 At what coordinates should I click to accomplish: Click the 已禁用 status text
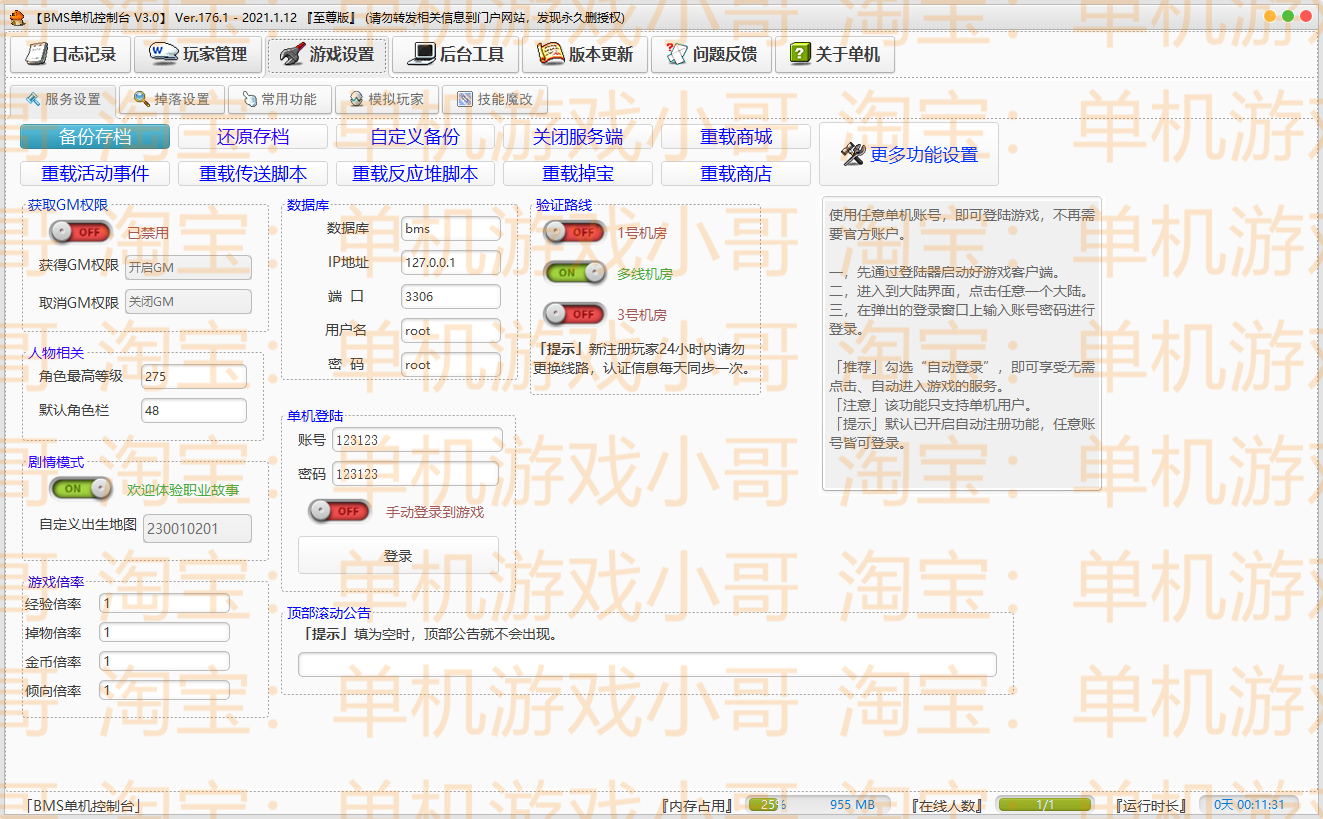(x=148, y=233)
